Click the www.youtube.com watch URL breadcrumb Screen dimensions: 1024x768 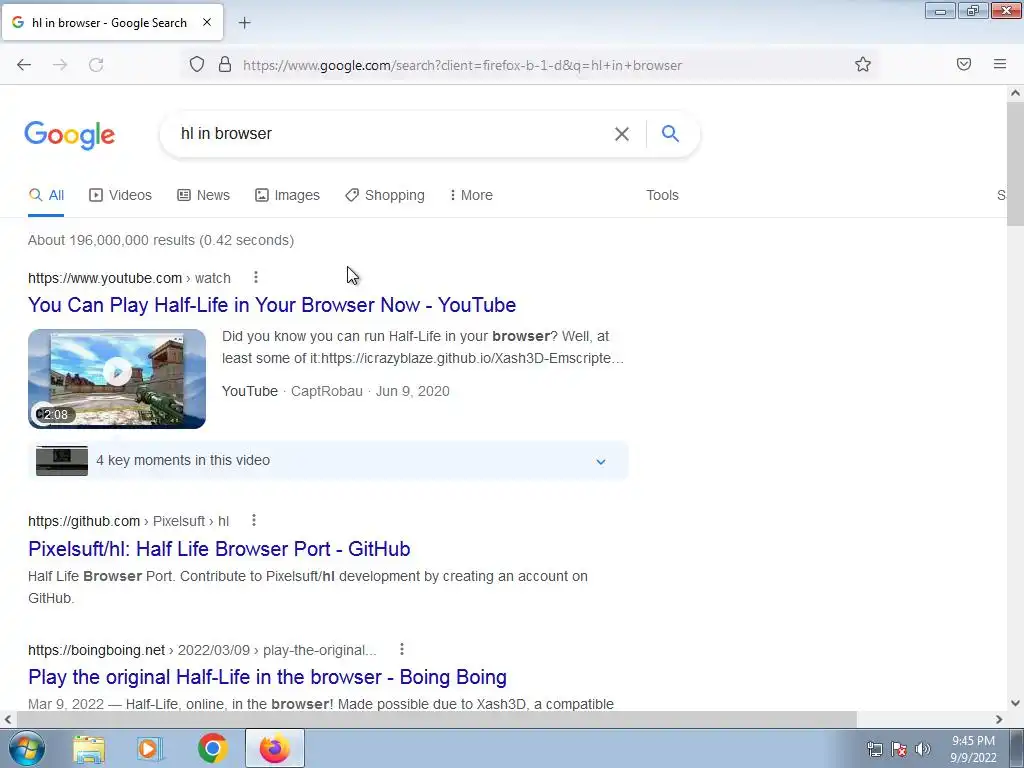click(x=129, y=278)
